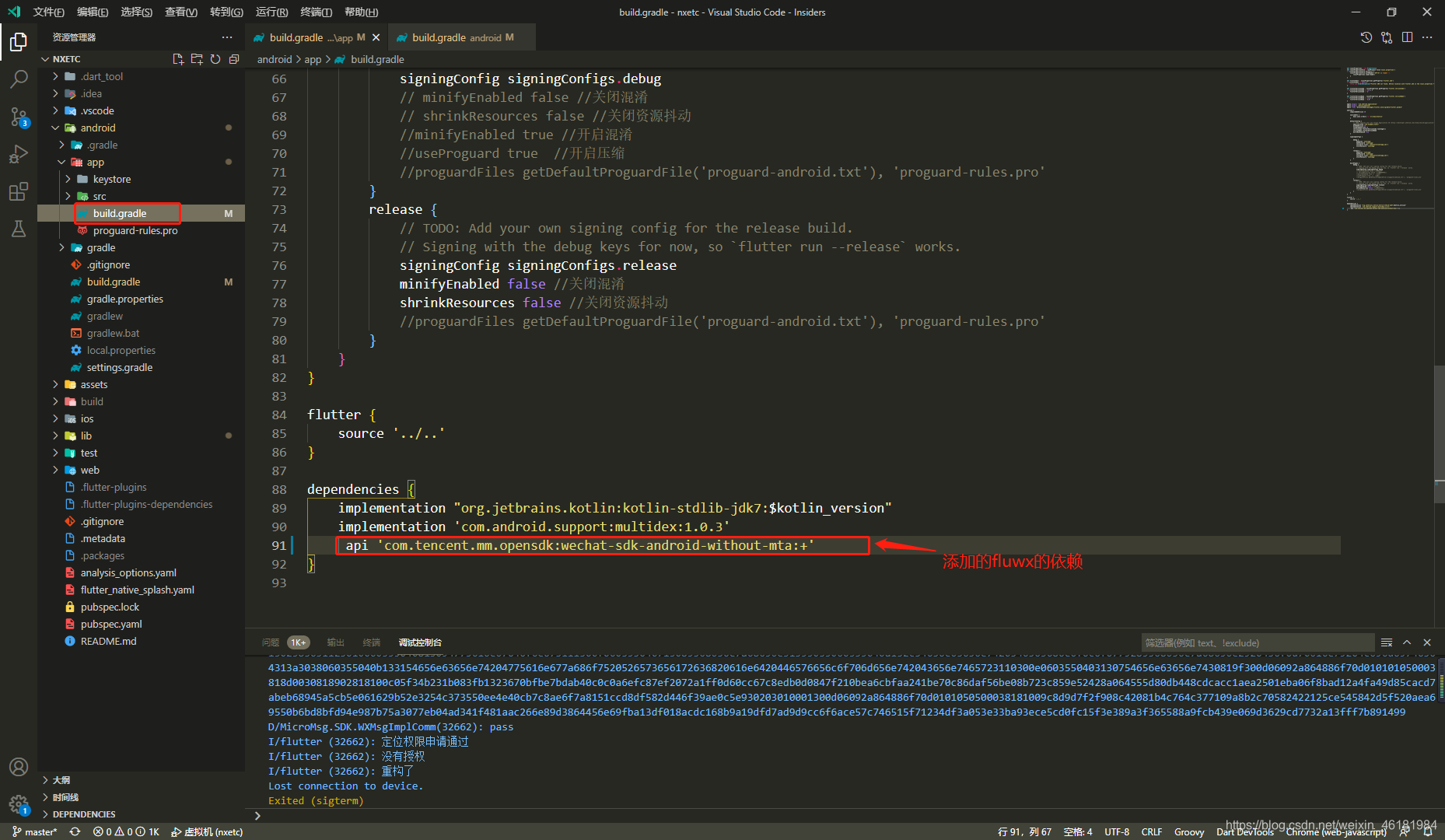Image resolution: width=1445 pixels, height=840 pixels.
Task: Open the Run menu
Action: pyautogui.click(x=271, y=12)
